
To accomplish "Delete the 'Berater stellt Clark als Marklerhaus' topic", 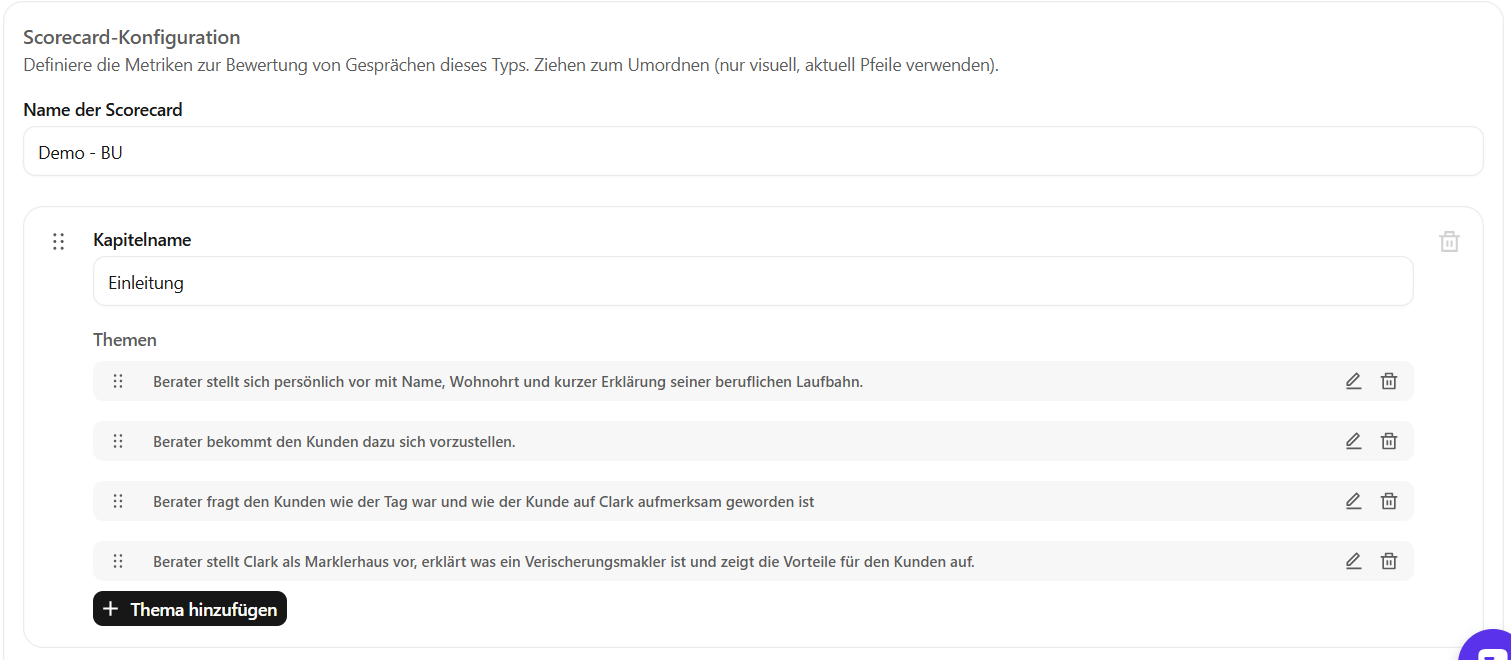I will 1389,561.
